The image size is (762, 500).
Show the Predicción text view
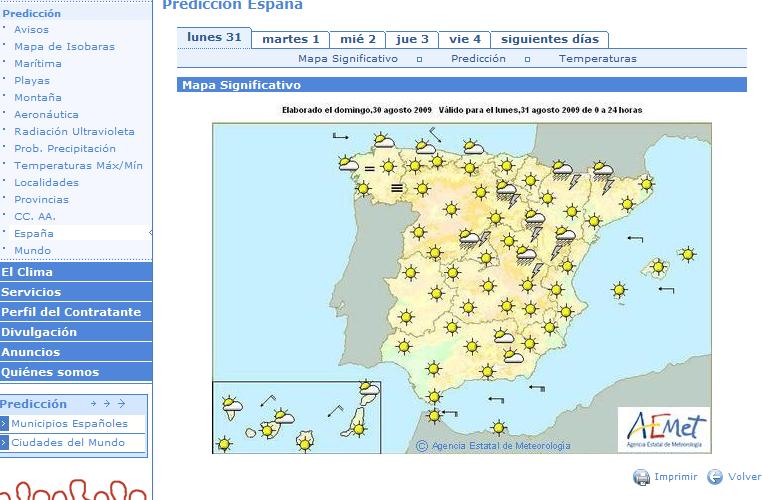click(478, 59)
